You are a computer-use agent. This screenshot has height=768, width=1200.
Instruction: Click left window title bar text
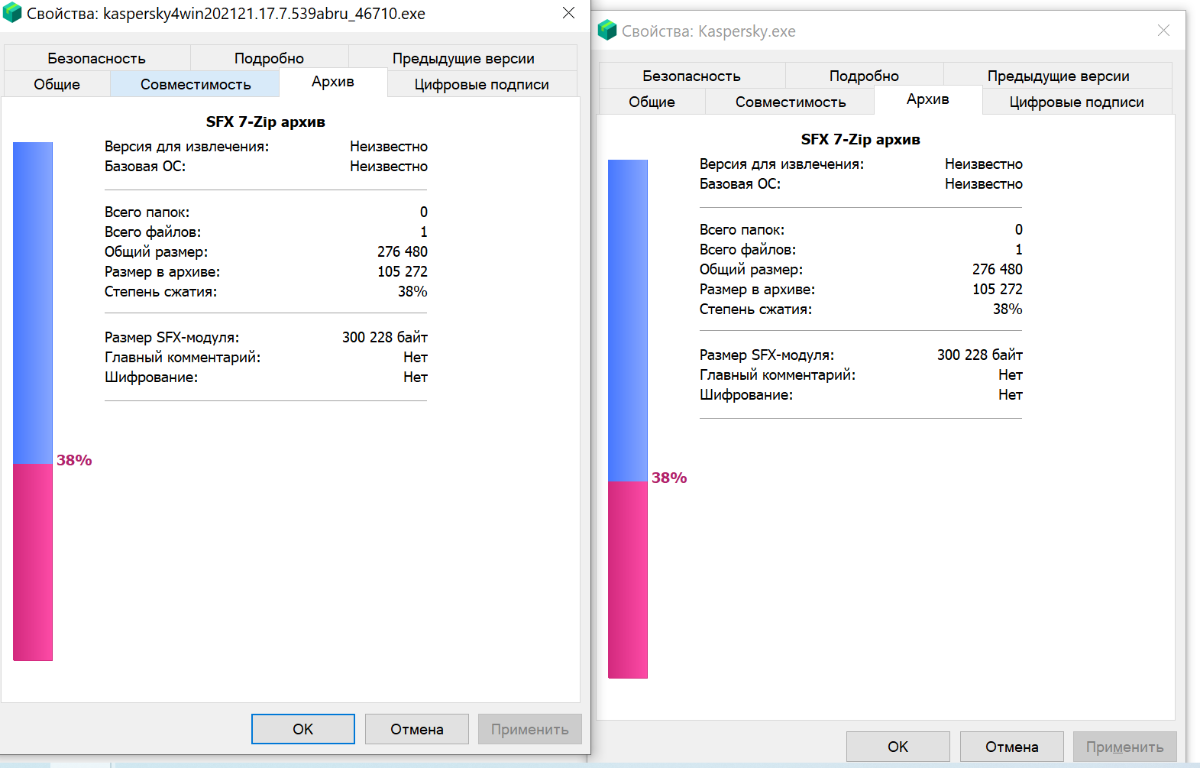(226, 15)
